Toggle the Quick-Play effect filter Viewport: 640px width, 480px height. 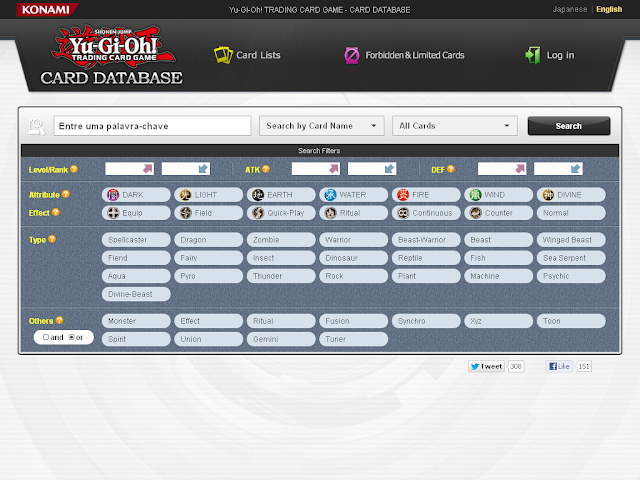coord(281,213)
